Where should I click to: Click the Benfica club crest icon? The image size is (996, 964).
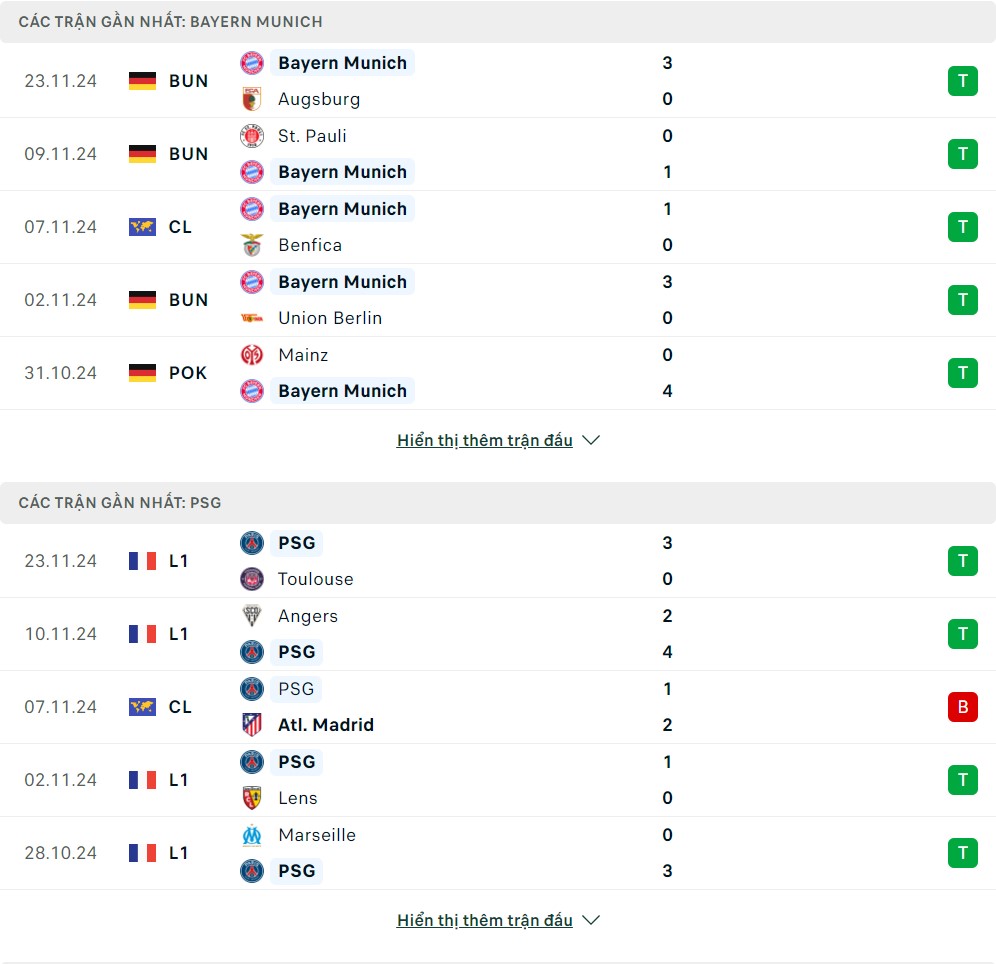(252, 245)
